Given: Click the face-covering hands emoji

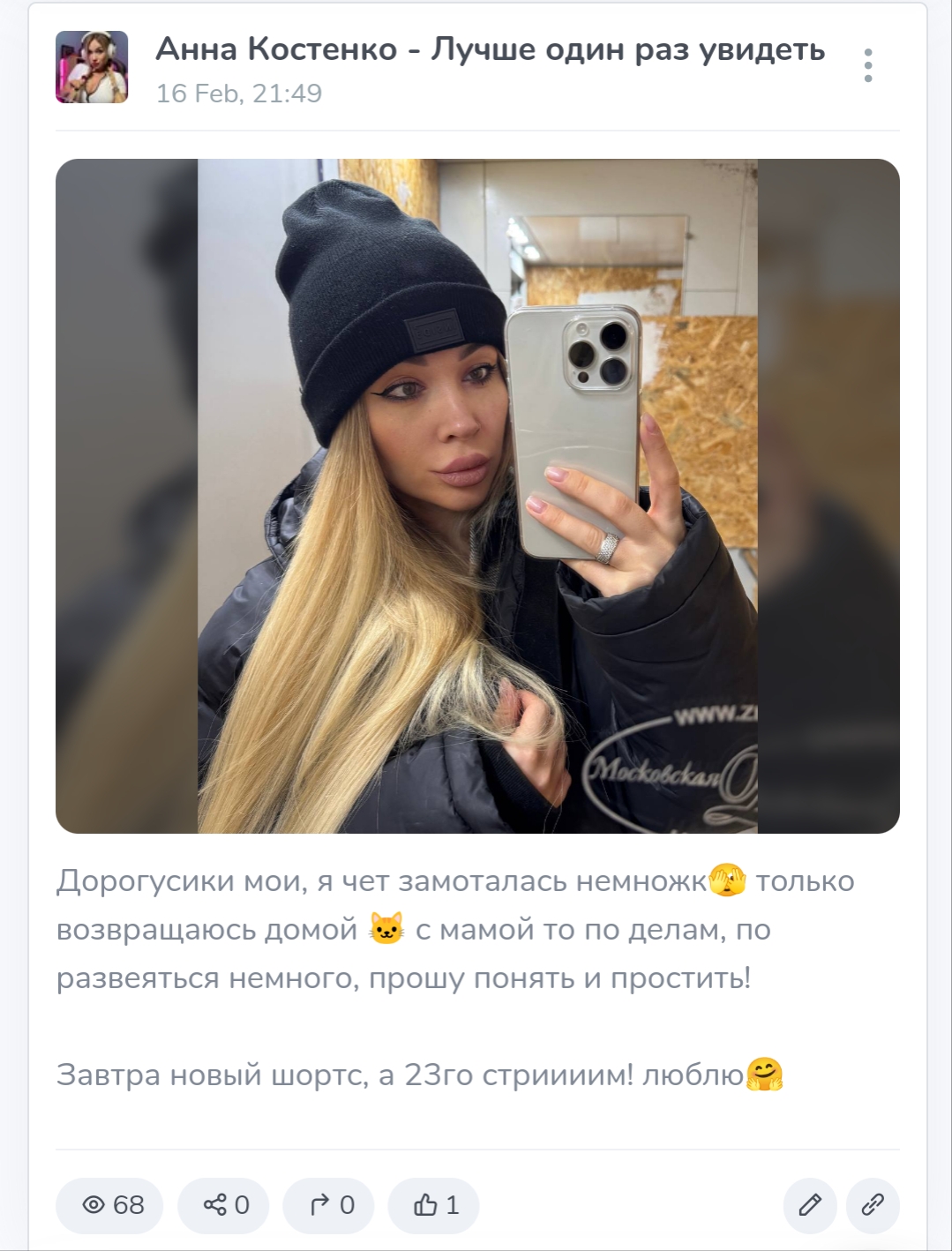Looking at the screenshot, I should (x=729, y=880).
